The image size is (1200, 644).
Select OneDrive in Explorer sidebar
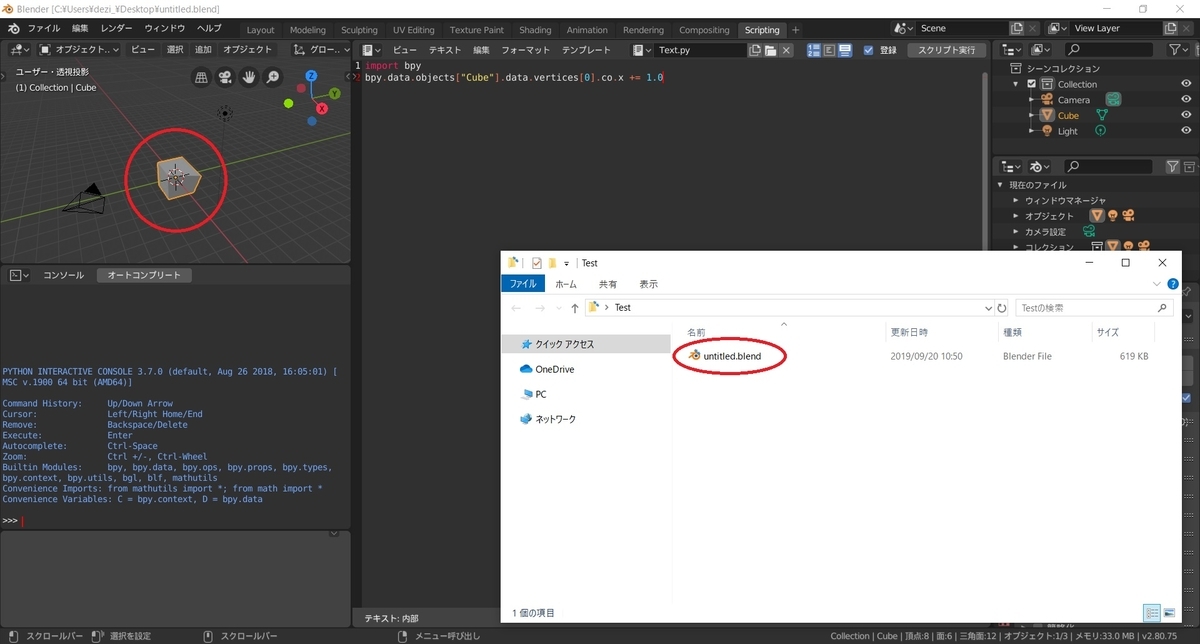[547, 369]
